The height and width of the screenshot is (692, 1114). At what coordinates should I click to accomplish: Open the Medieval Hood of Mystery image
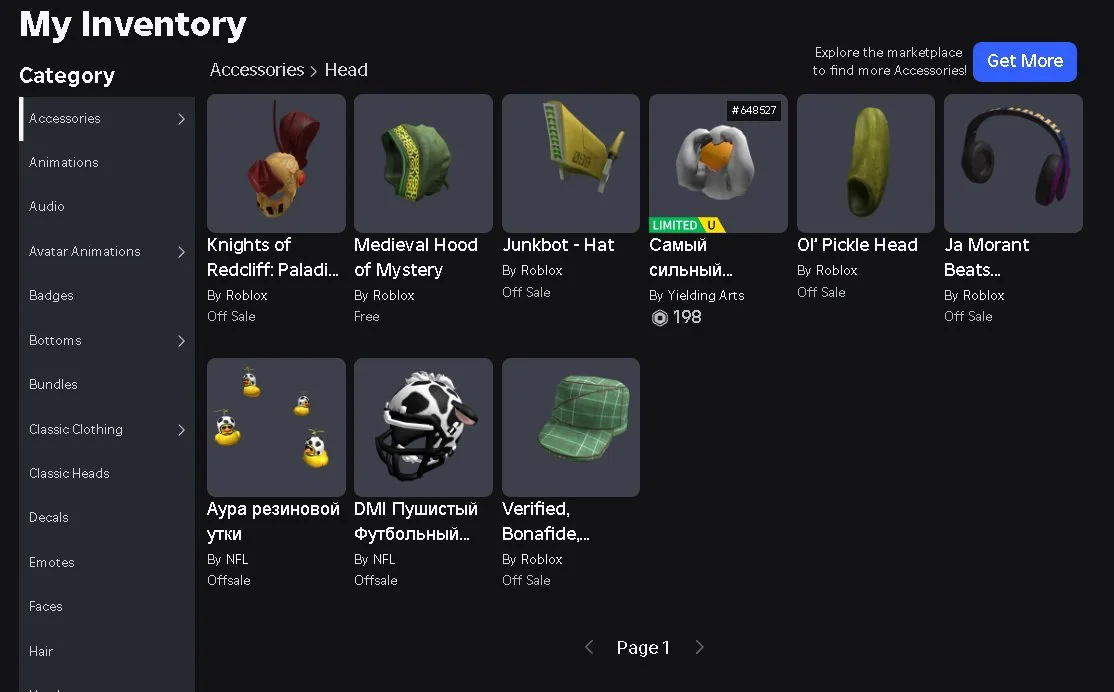(423, 163)
